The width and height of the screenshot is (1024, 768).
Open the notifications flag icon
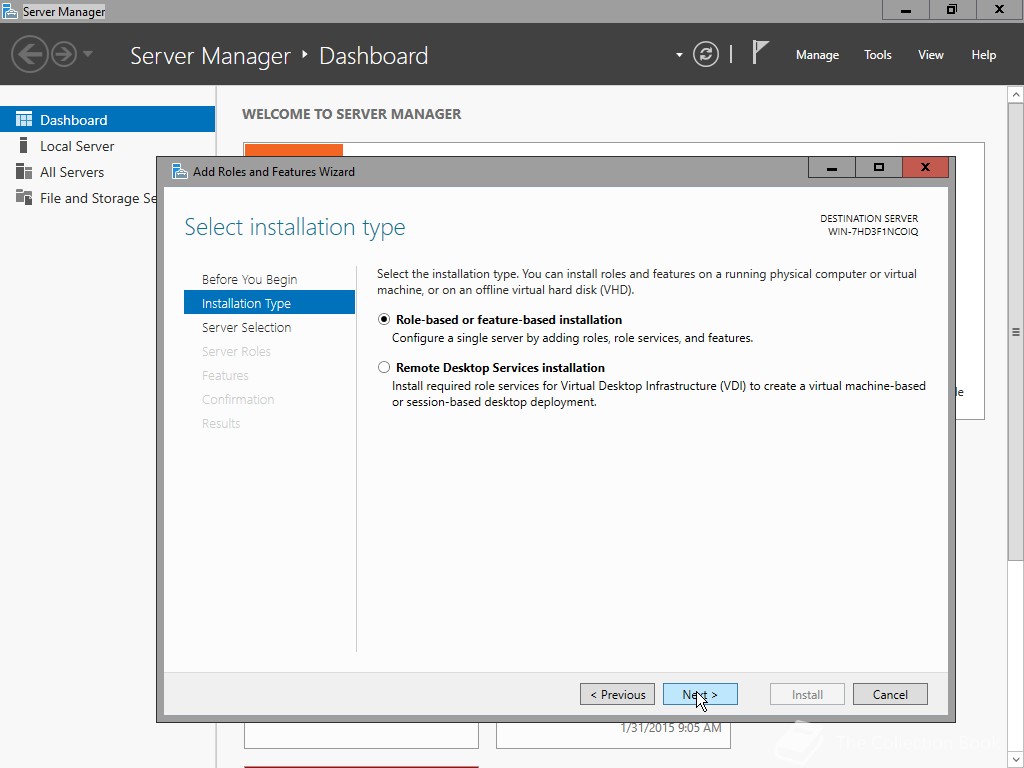click(x=760, y=52)
